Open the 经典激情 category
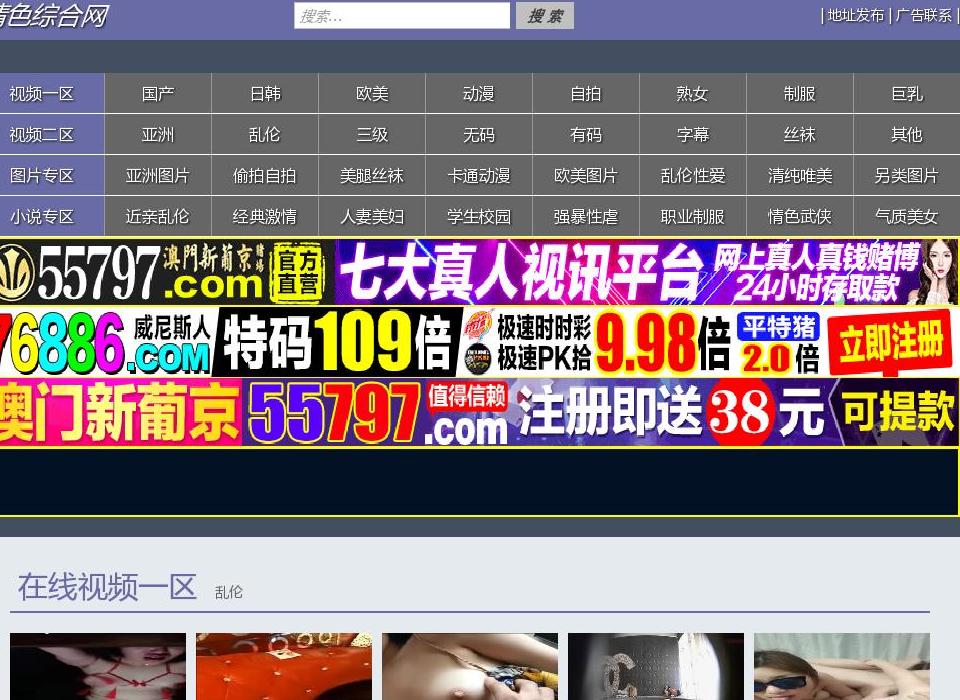 coord(265,216)
